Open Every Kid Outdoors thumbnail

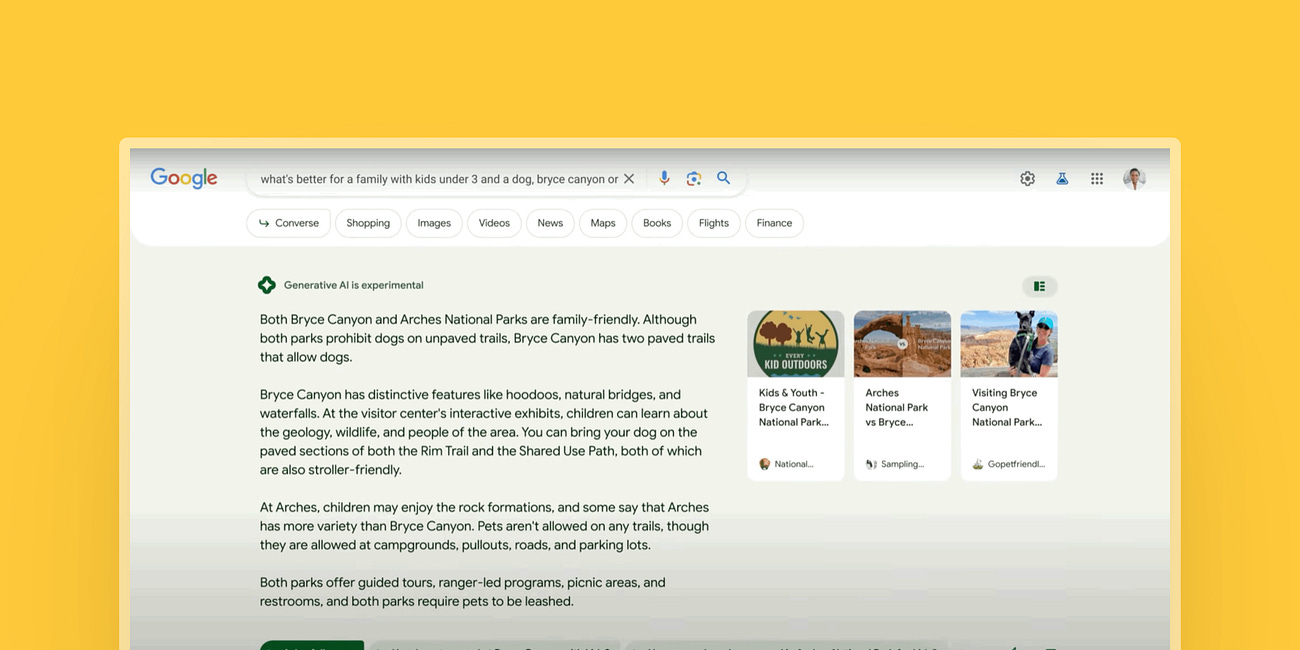(x=796, y=344)
